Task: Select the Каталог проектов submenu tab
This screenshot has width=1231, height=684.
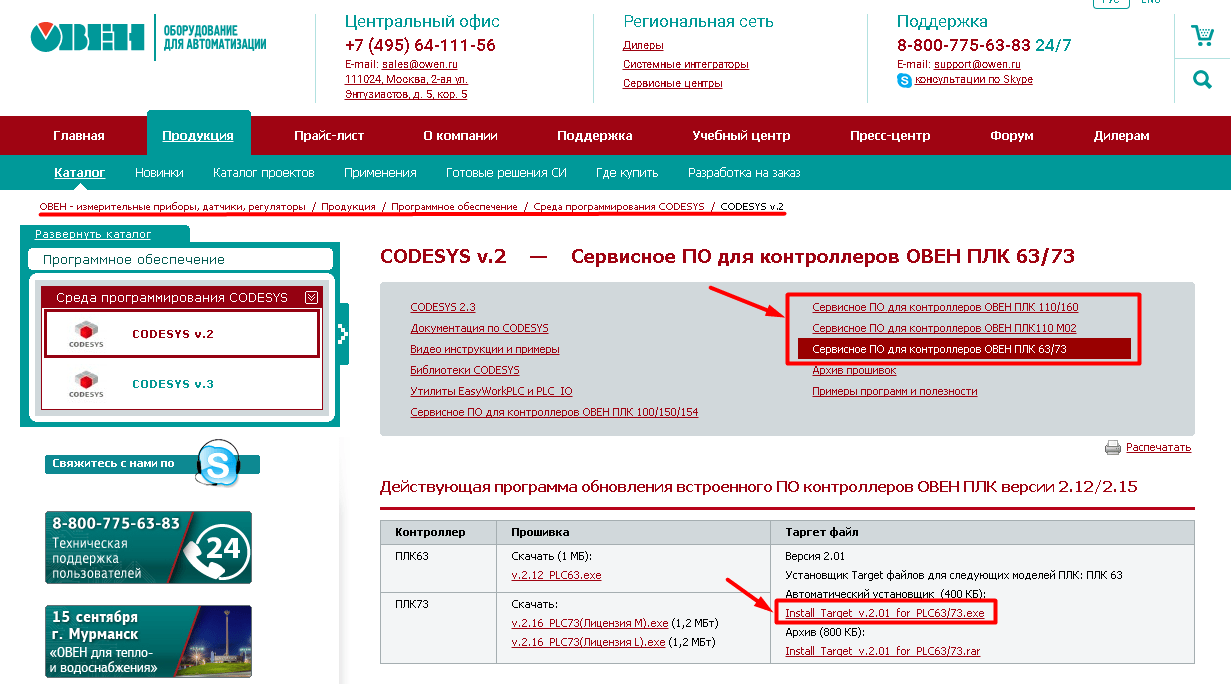Action: click(x=264, y=173)
